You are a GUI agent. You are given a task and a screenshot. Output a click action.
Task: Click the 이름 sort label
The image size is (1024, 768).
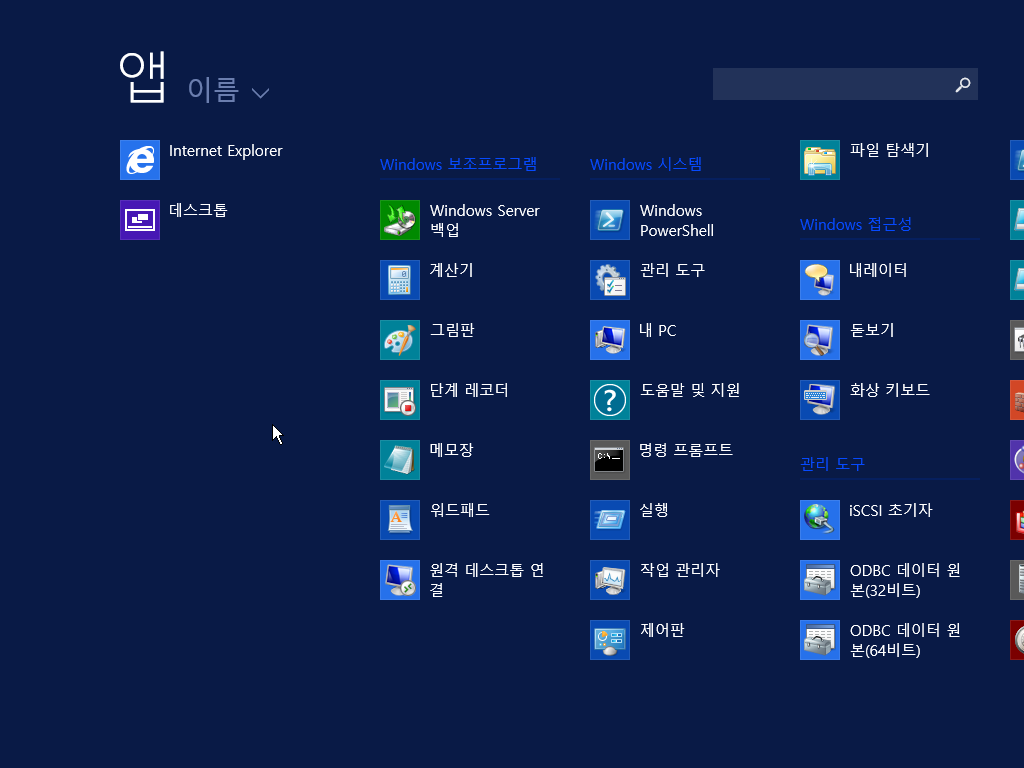[x=213, y=89]
